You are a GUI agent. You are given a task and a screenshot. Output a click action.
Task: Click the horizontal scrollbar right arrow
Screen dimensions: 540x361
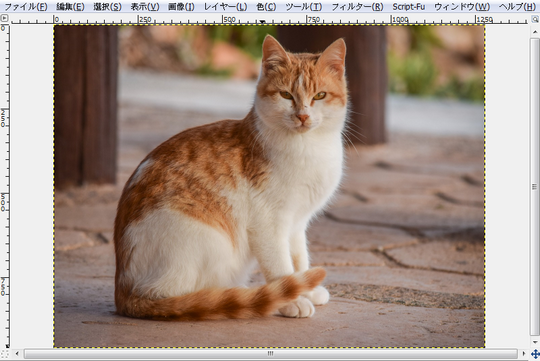(524, 354)
